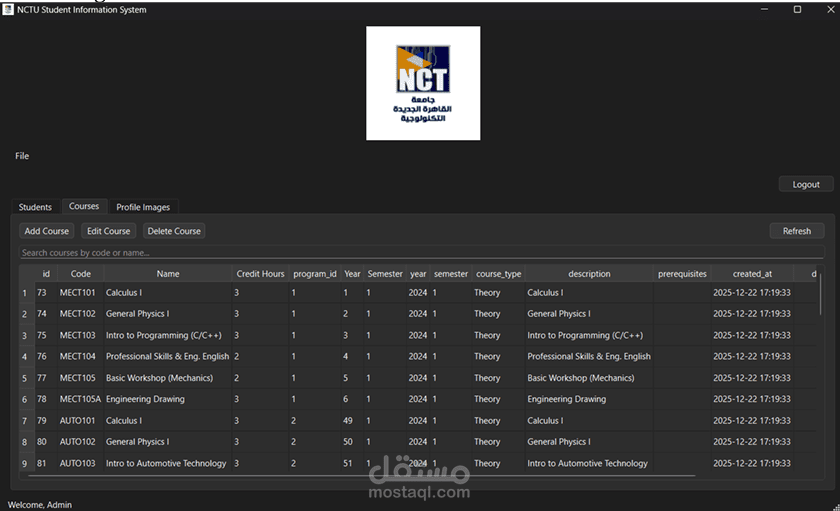The image size is (840, 511).
Task: Sort by the id column header
Action: [x=46, y=274]
